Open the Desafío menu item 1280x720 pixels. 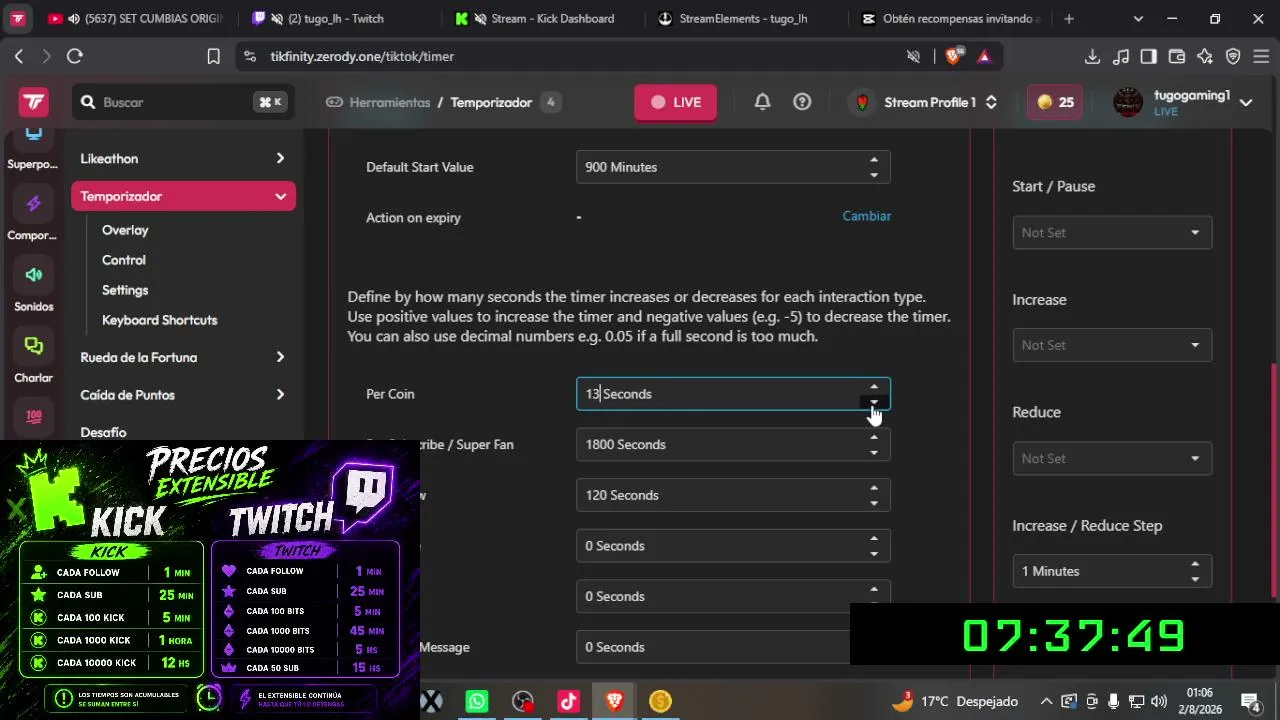pyautogui.click(x=103, y=432)
